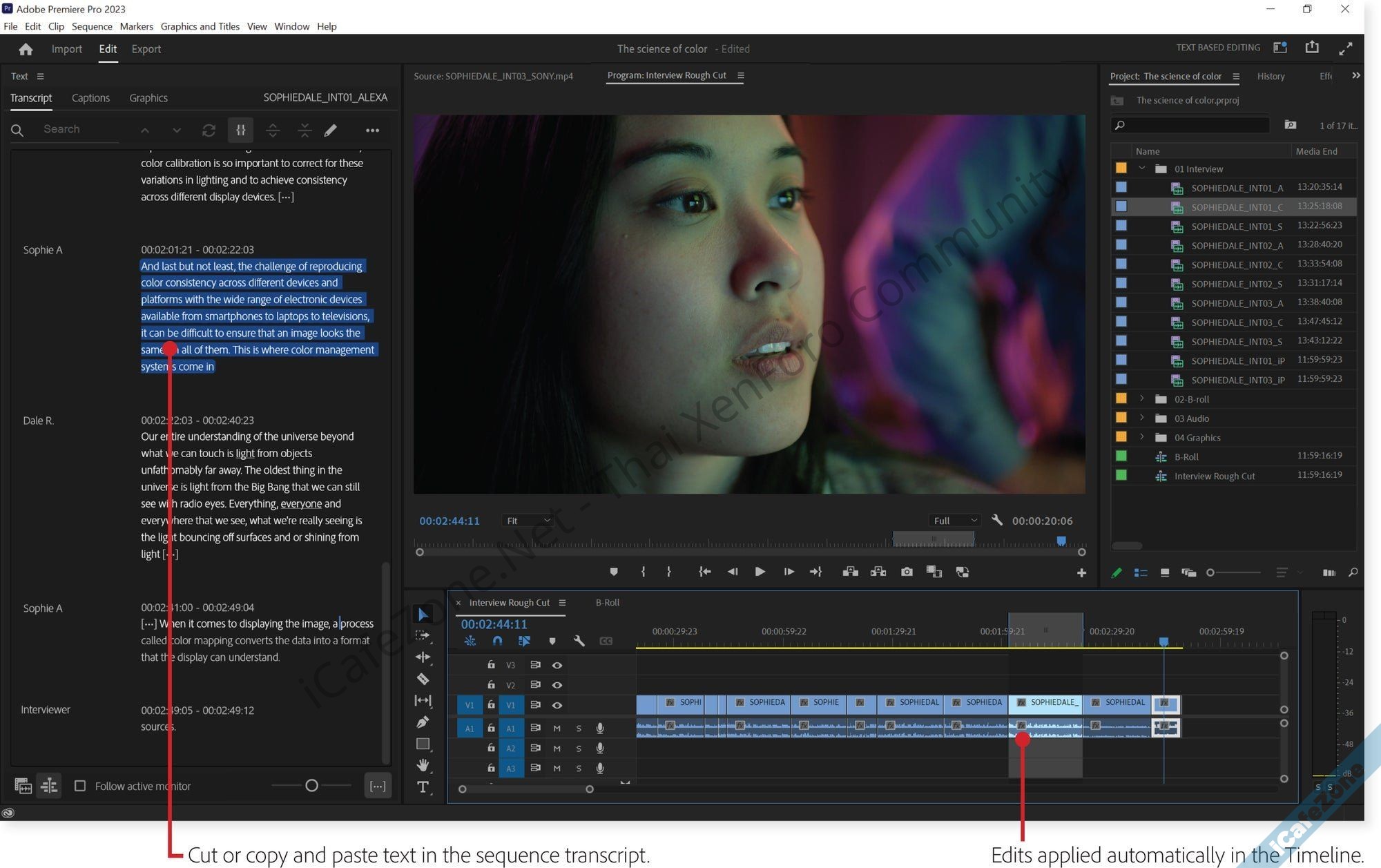Switch to the Export workspace
1381x868 pixels.
146,49
